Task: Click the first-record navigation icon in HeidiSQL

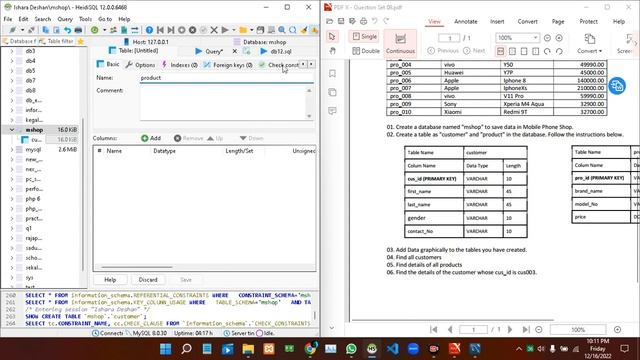Action: pyautogui.click(x=160, y=30)
